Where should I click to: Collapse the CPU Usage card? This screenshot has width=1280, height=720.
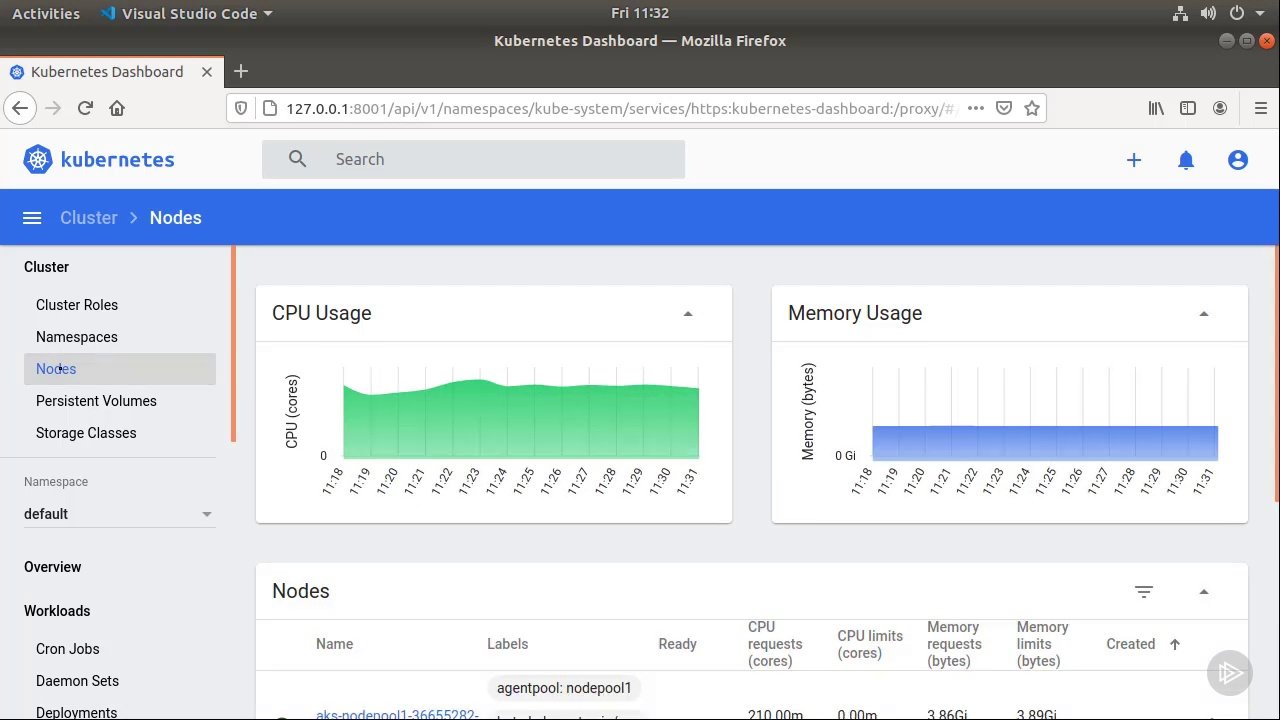[x=687, y=313]
